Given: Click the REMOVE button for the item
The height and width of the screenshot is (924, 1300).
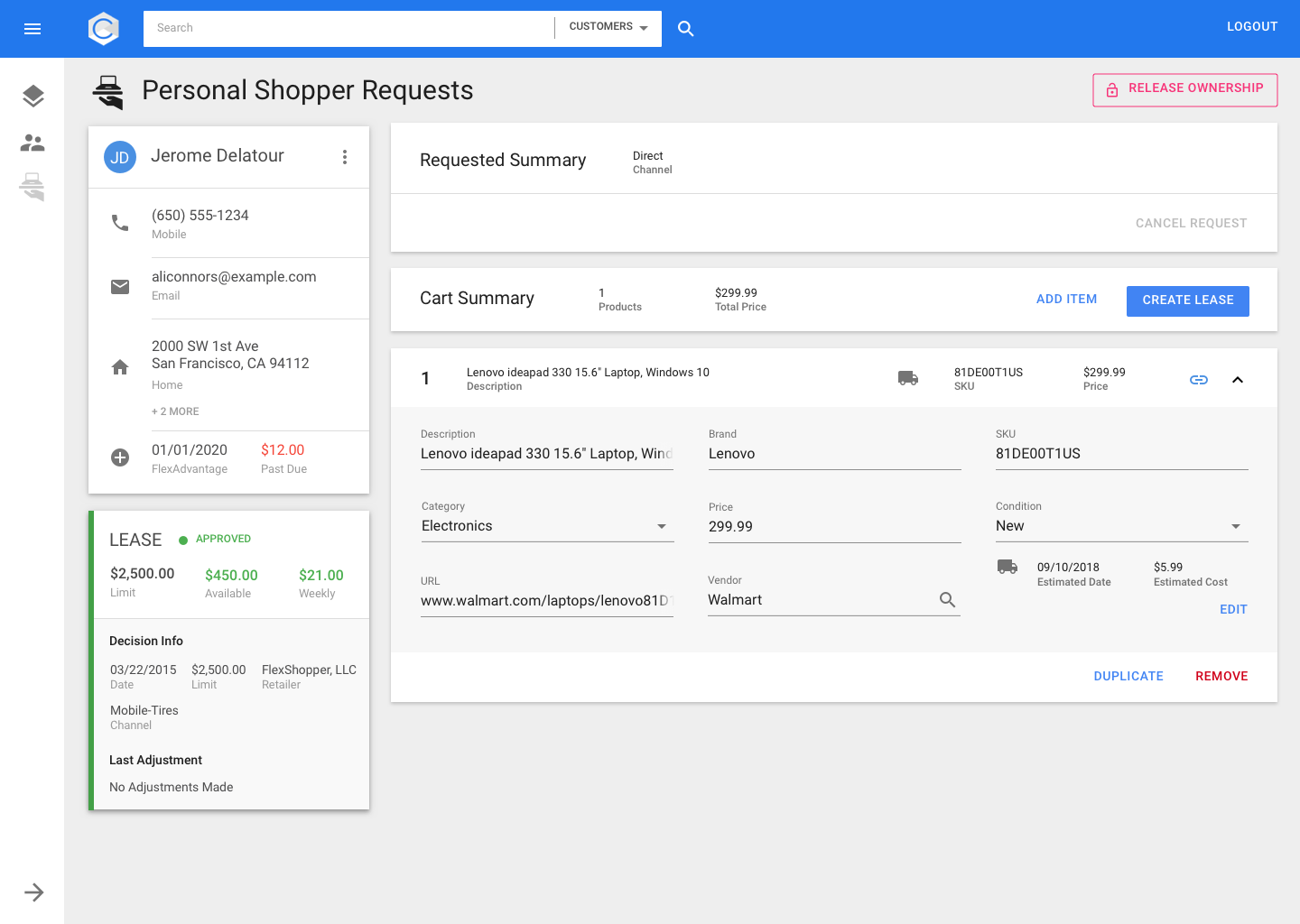Looking at the screenshot, I should 1221,676.
